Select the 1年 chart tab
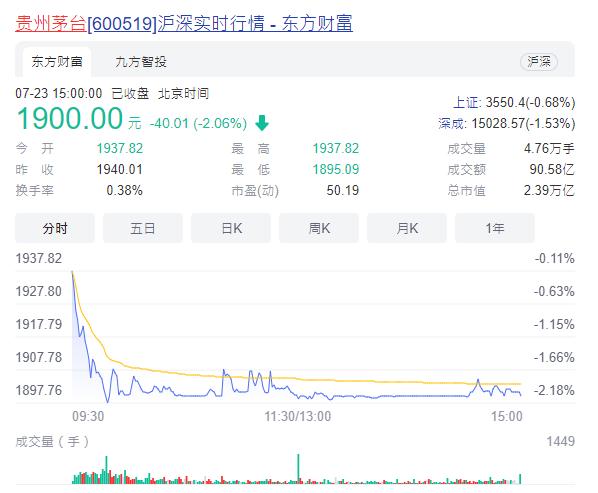The height and width of the screenshot is (493, 598). (495, 228)
